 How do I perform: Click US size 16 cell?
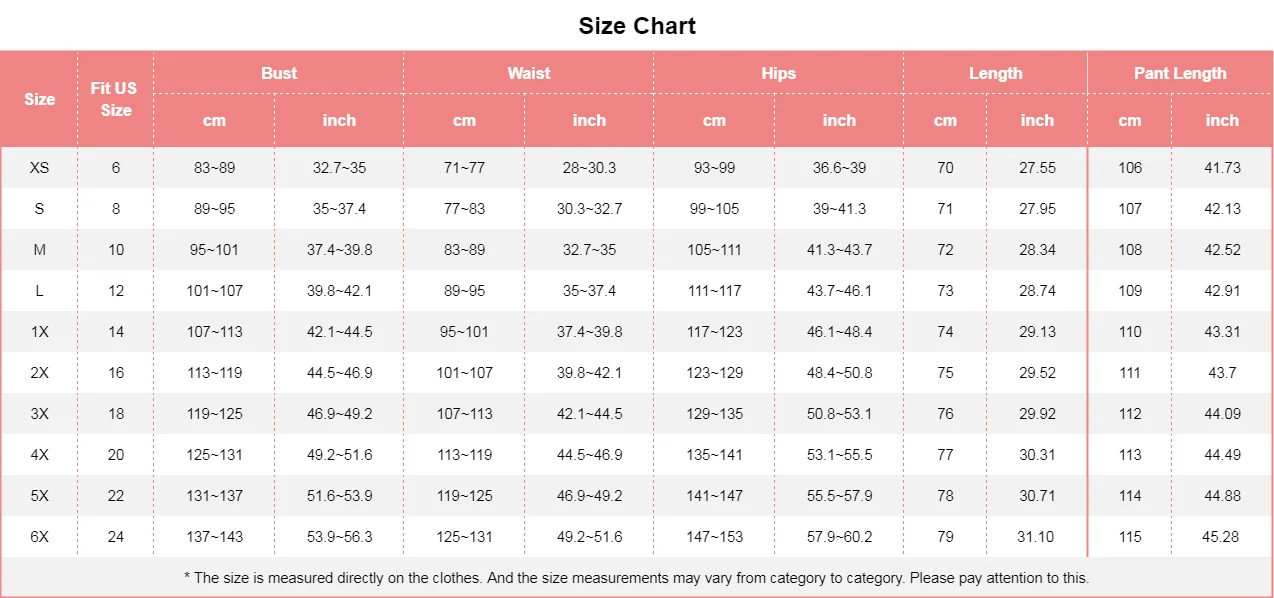[116, 373]
